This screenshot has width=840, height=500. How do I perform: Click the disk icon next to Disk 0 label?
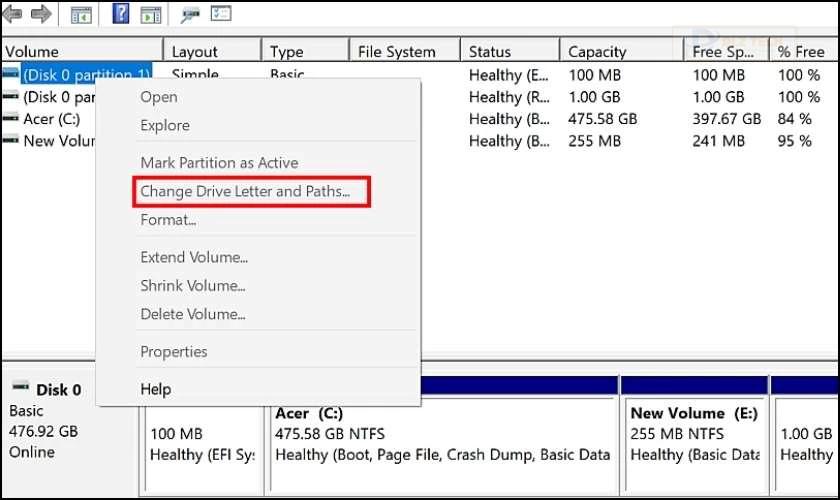click(x=21, y=386)
